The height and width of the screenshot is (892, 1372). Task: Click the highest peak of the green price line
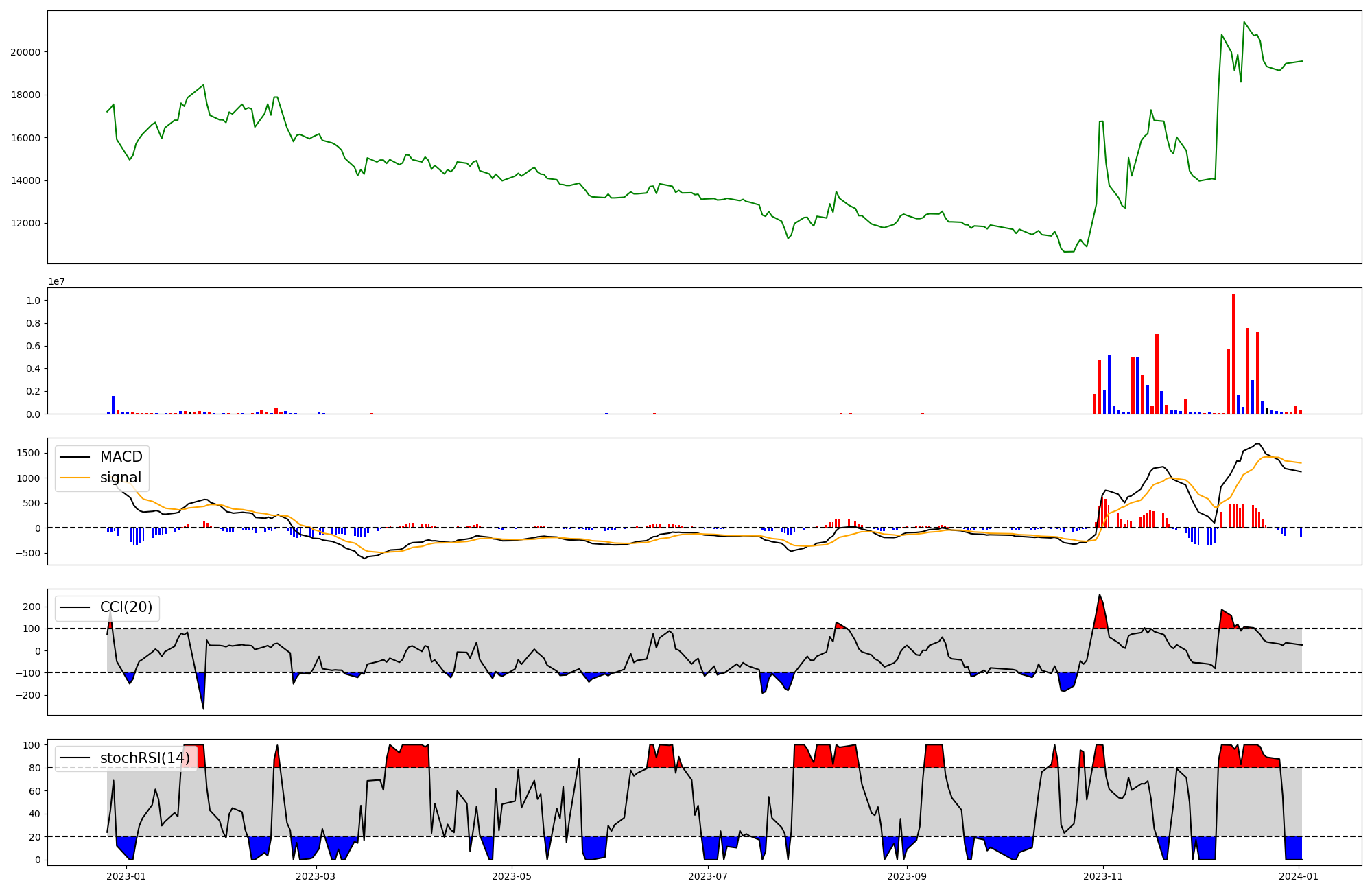click(1244, 22)
